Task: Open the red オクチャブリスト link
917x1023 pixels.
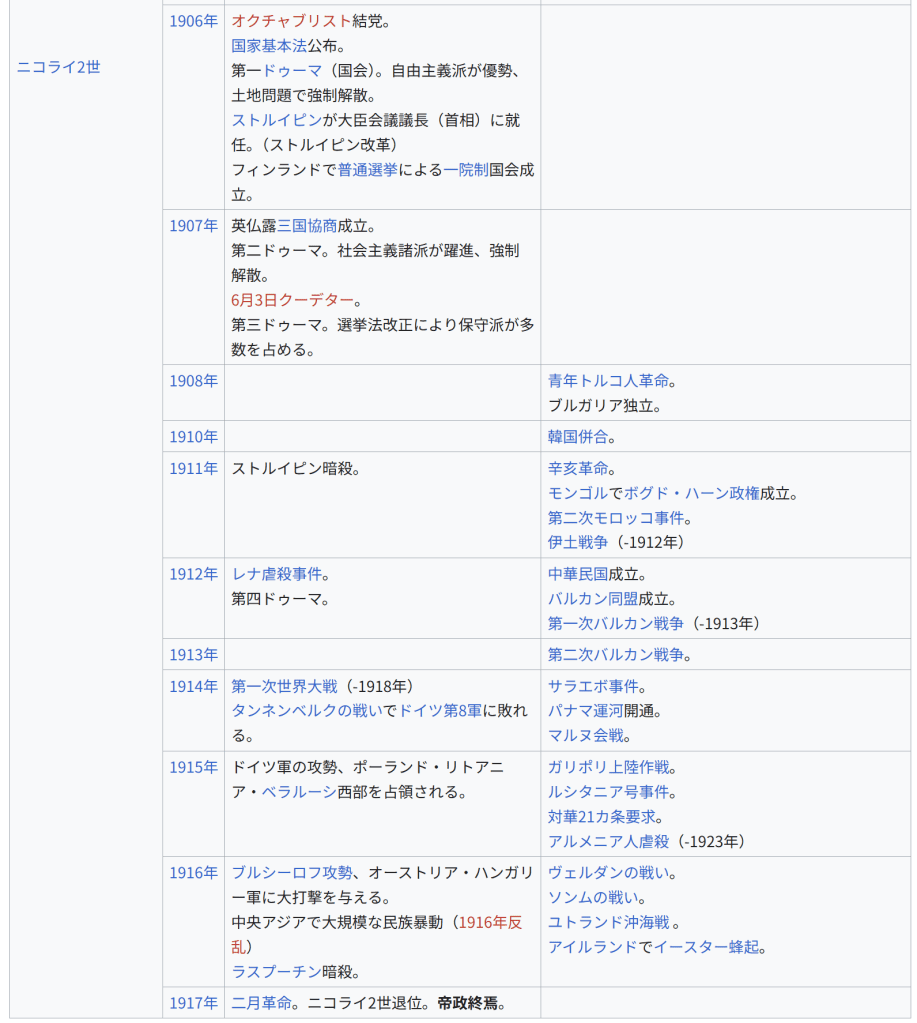Action: 291,21
